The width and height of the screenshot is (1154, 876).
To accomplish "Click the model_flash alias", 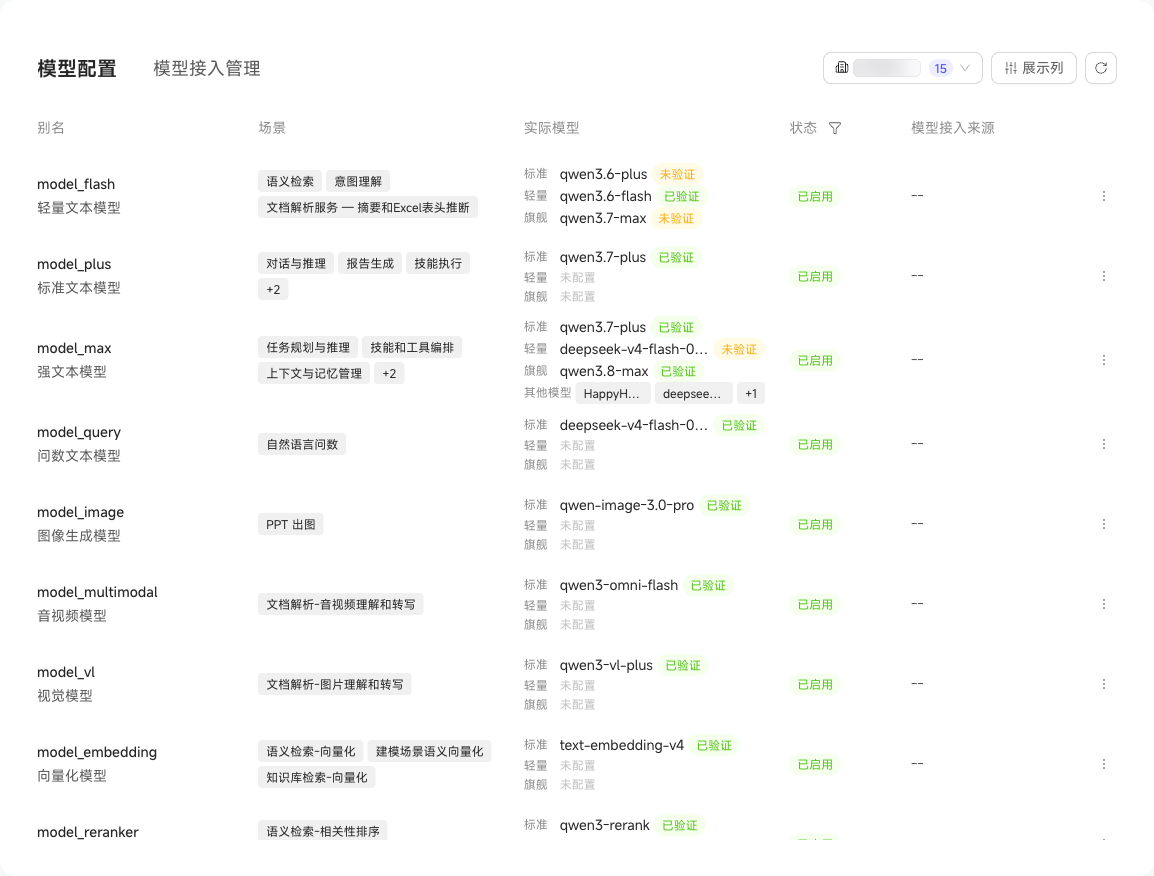I will point(76,184).
